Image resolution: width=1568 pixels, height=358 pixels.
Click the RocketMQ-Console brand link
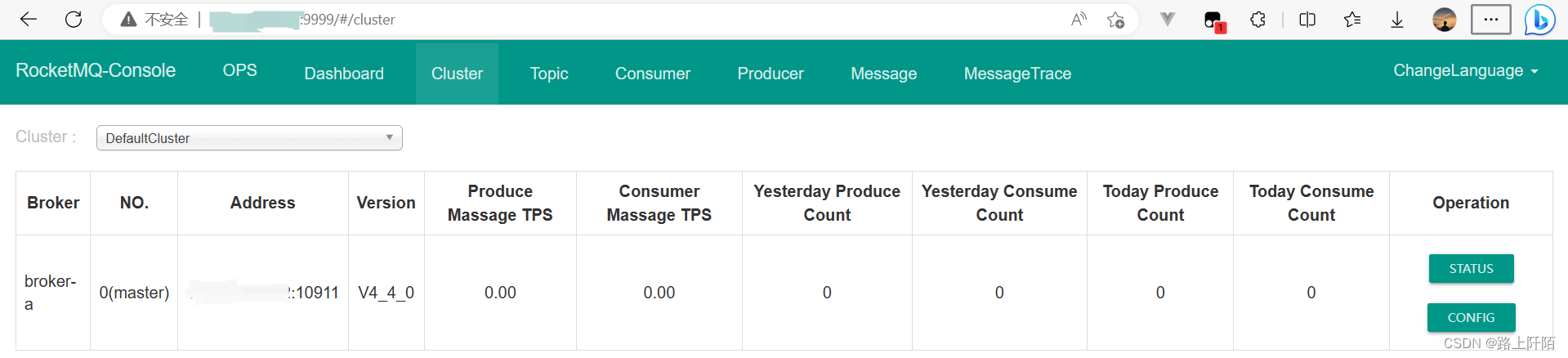(x=96, y=70)
